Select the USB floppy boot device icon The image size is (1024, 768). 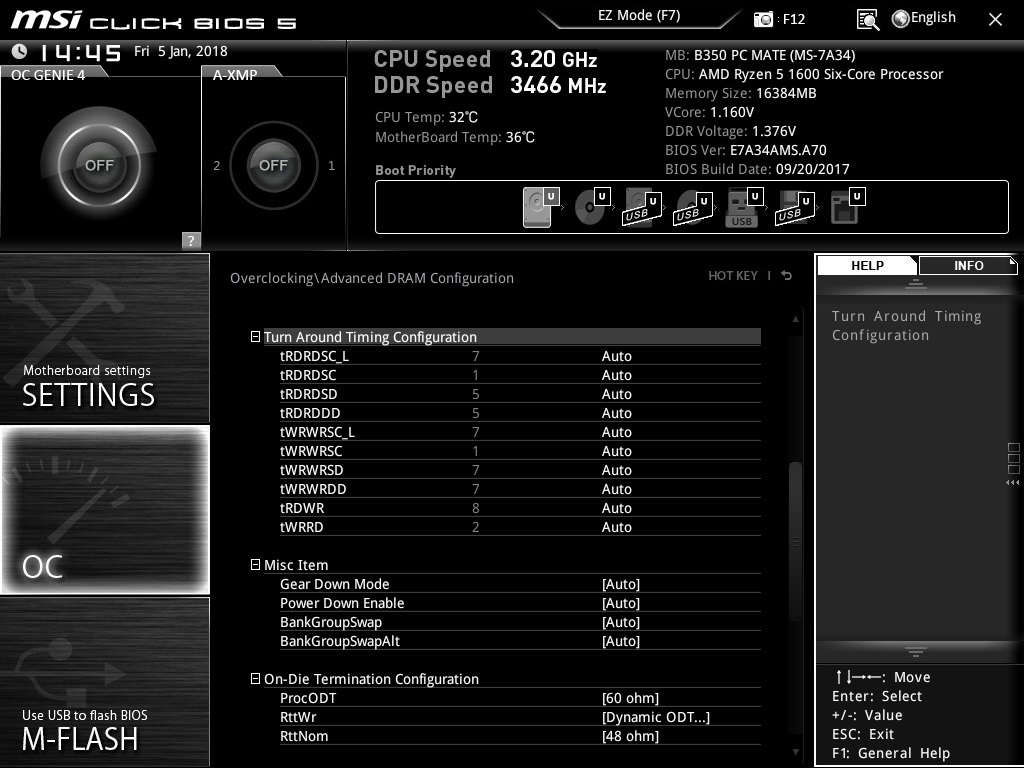794,207
